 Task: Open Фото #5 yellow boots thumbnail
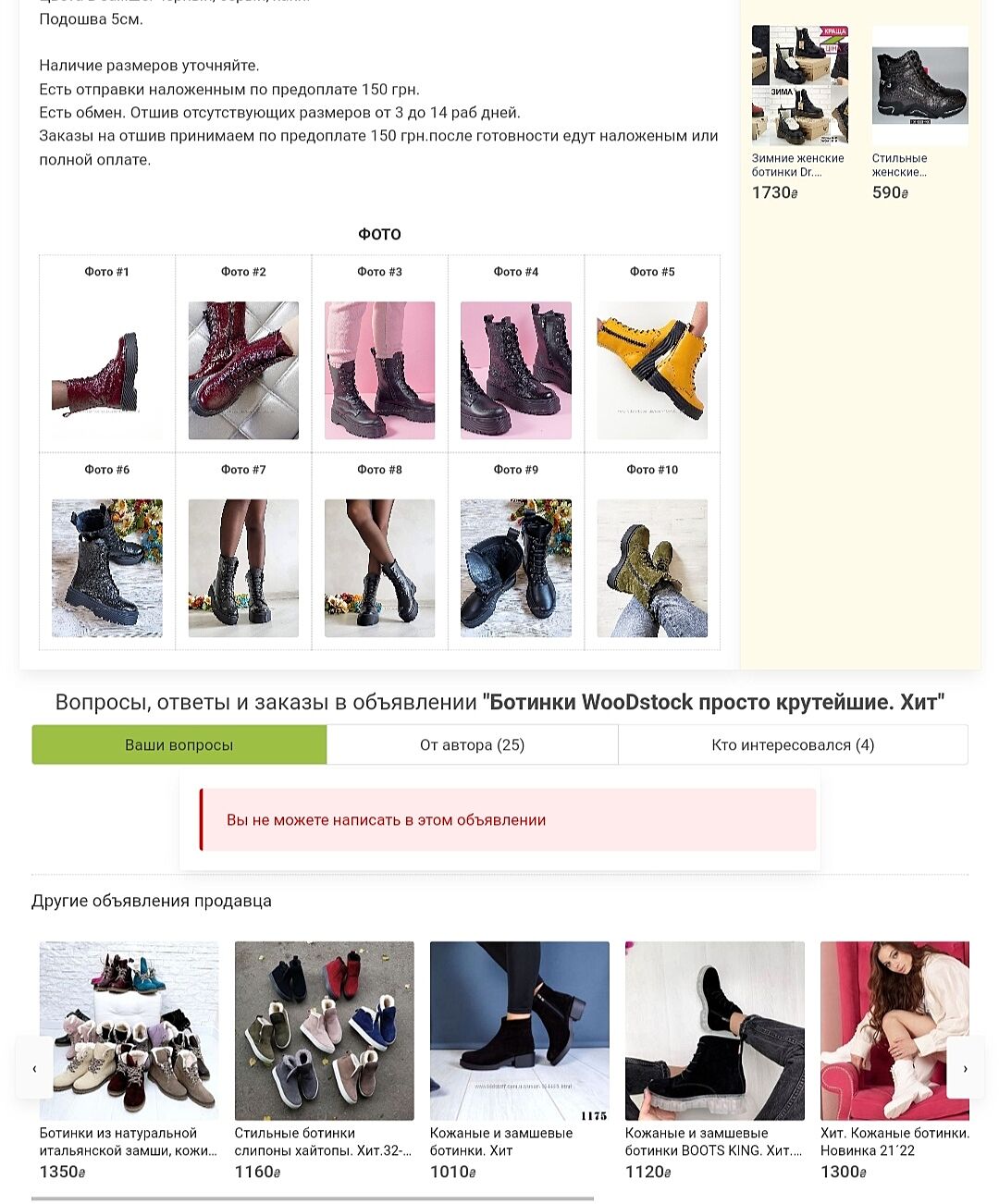click(652, 371)
